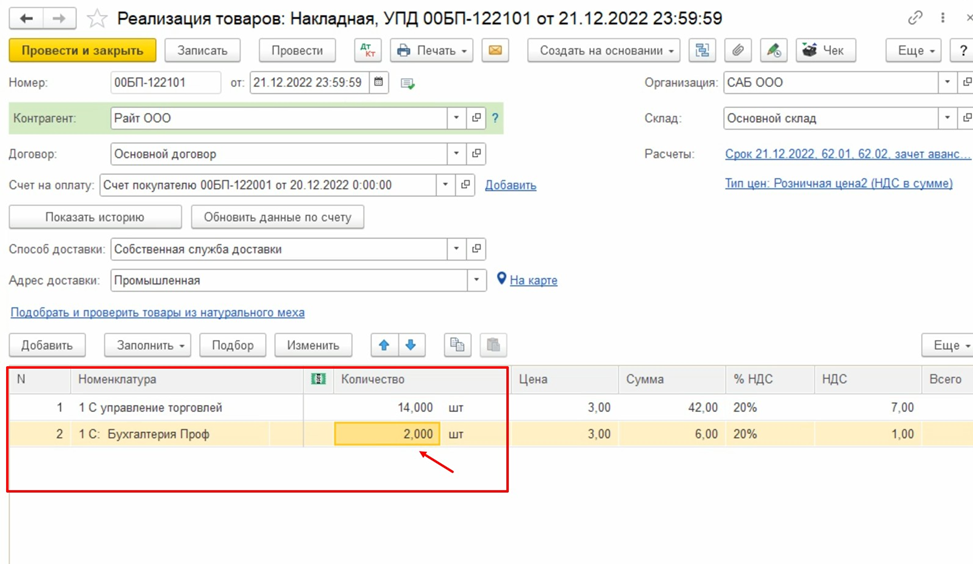Click the Чек button
973x564 pixels.
(826, 50)
